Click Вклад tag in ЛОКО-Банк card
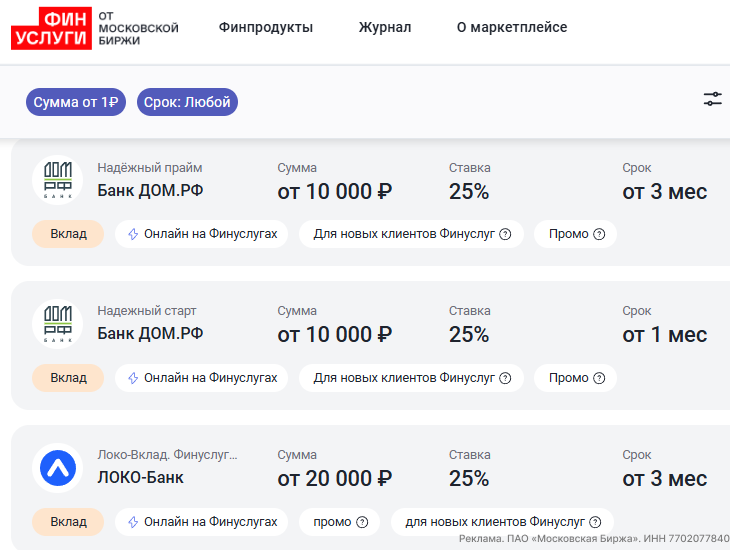 pyautogui.click(x=68, y=522)
